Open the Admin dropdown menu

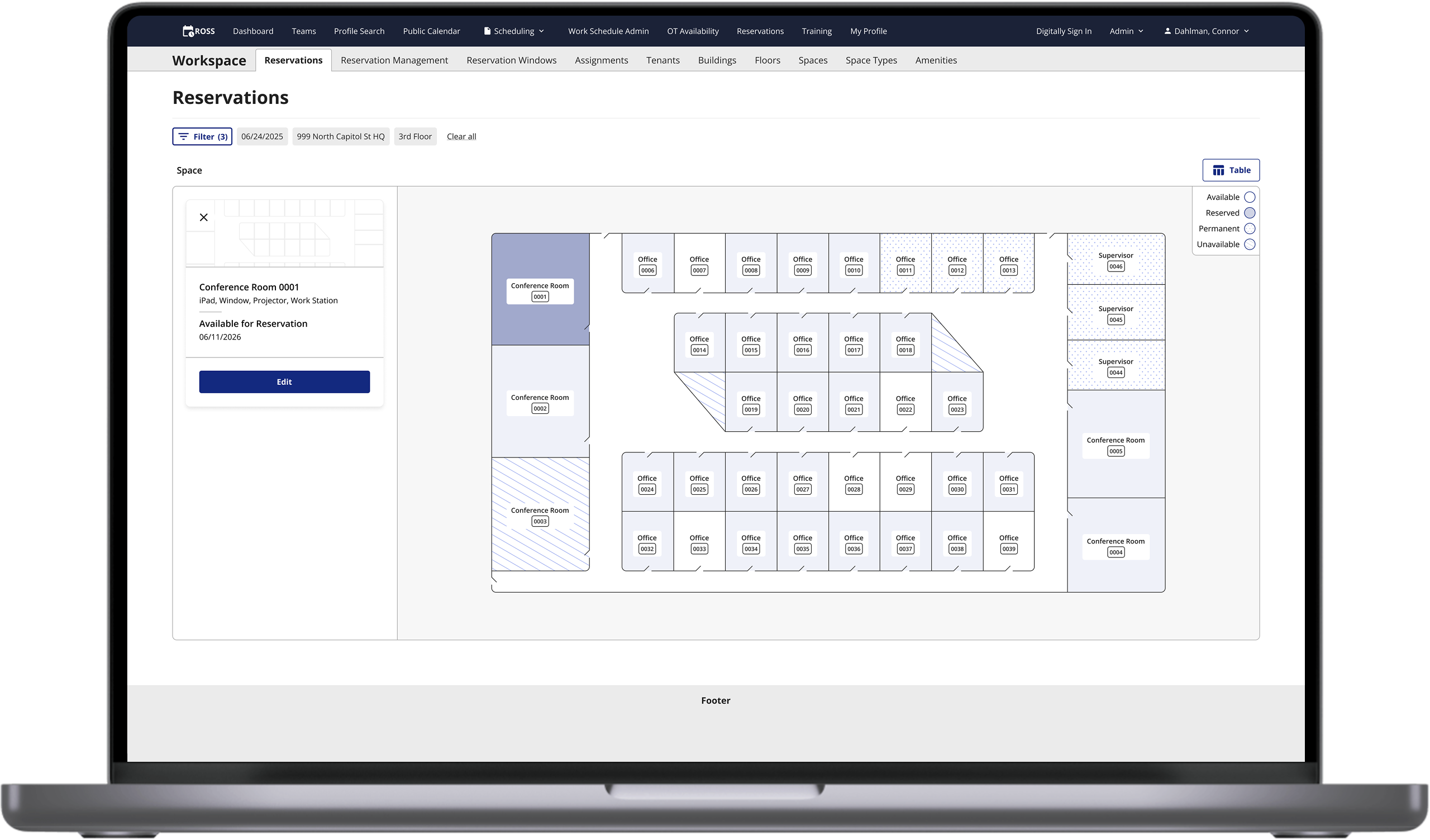point(1127,31)
